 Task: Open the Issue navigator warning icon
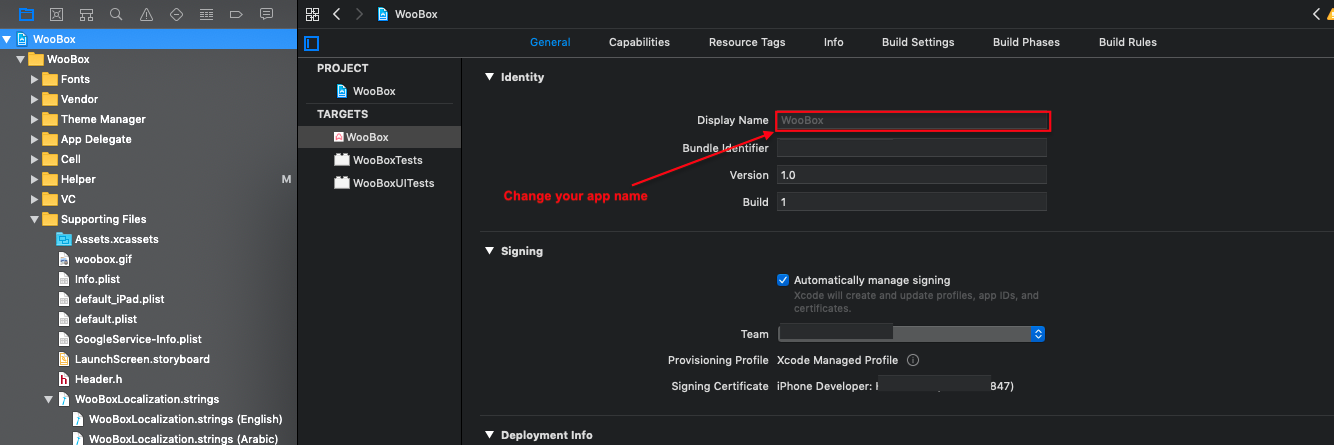click(x=146, y=14)
